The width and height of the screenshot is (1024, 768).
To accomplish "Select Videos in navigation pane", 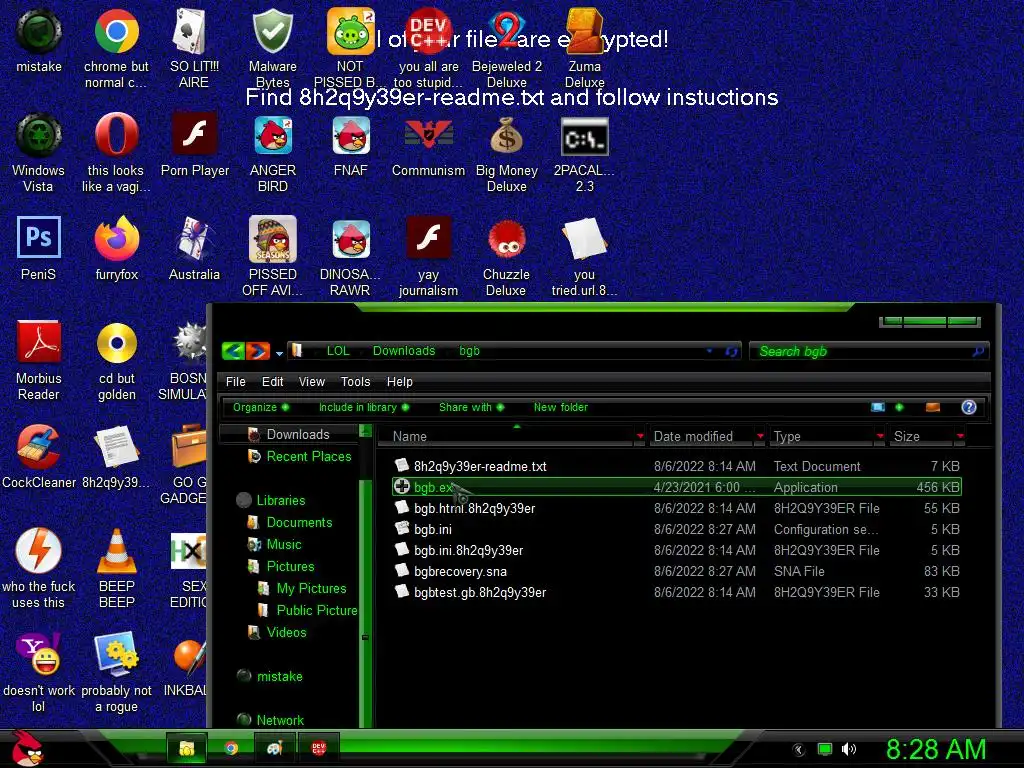I will [286, 632].
